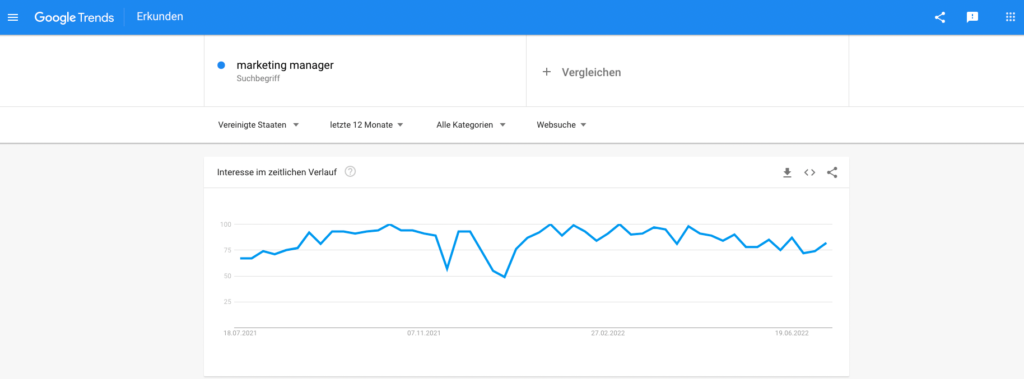Expand the Websuche search type dropdown
The height and width of the screenshot is (379, 1024).
click(562, 125)
